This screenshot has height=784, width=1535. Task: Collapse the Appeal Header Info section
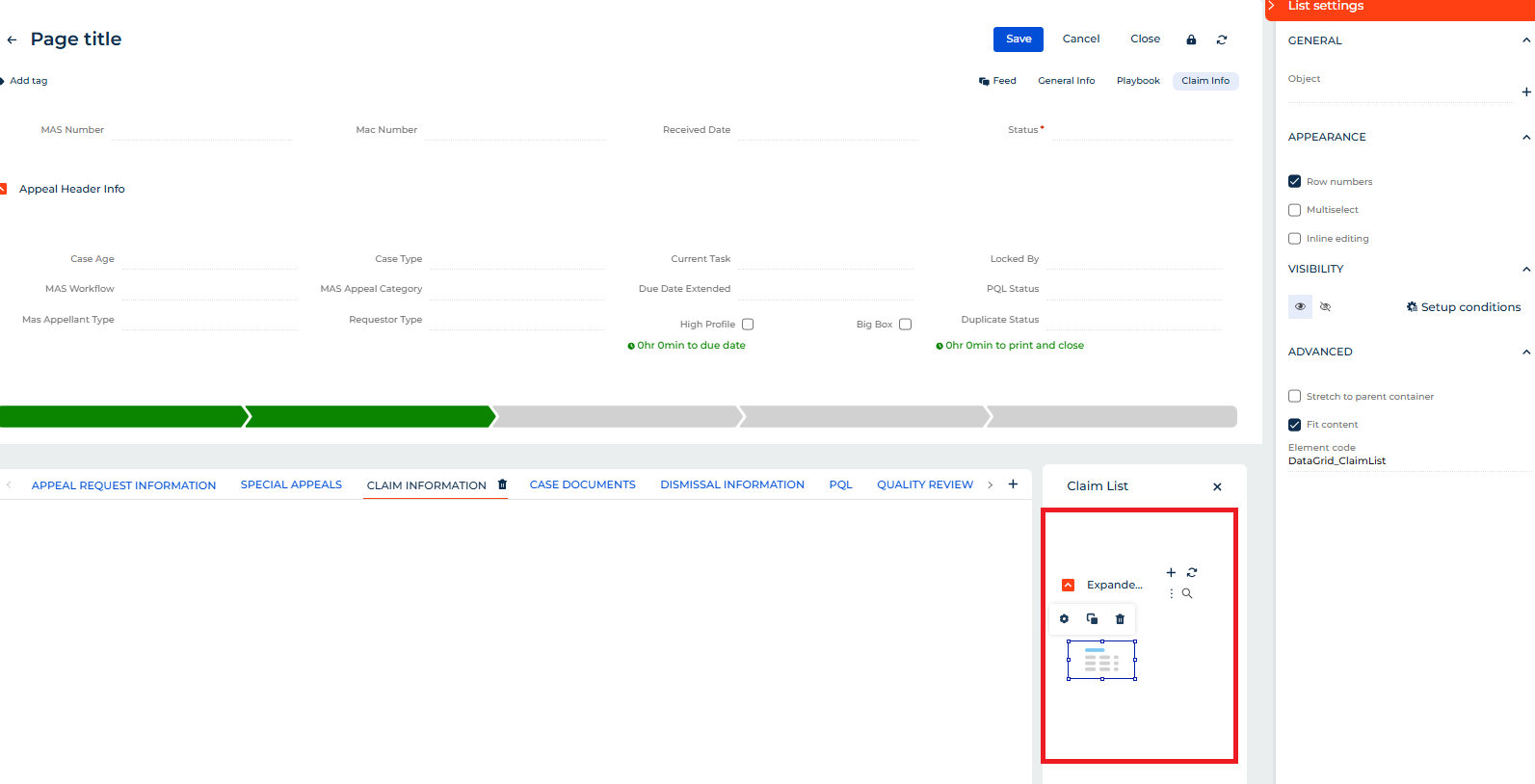(x=3, y=189)
